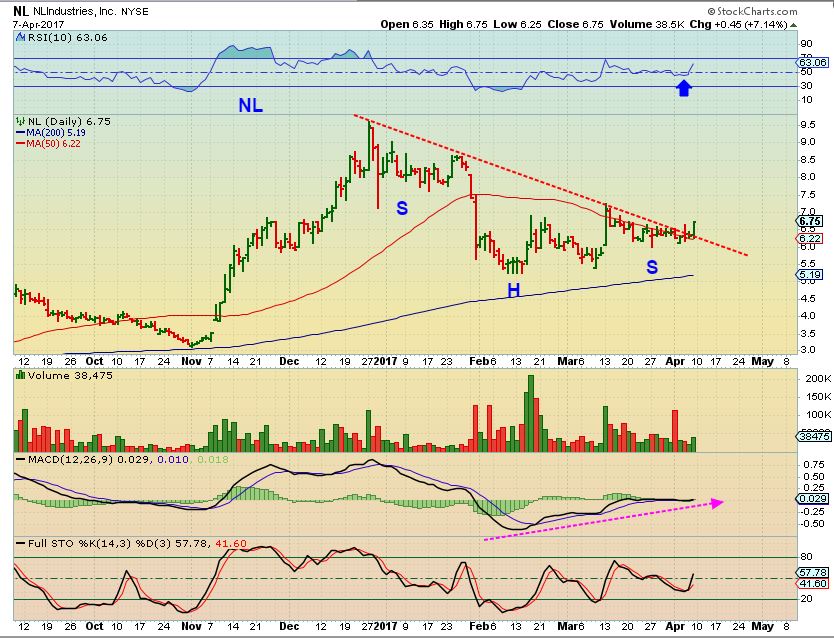The width and height of the screenshot is (834, 638).
Task: Click the 57.78 tag on stochastic axis
Action: 814,572
